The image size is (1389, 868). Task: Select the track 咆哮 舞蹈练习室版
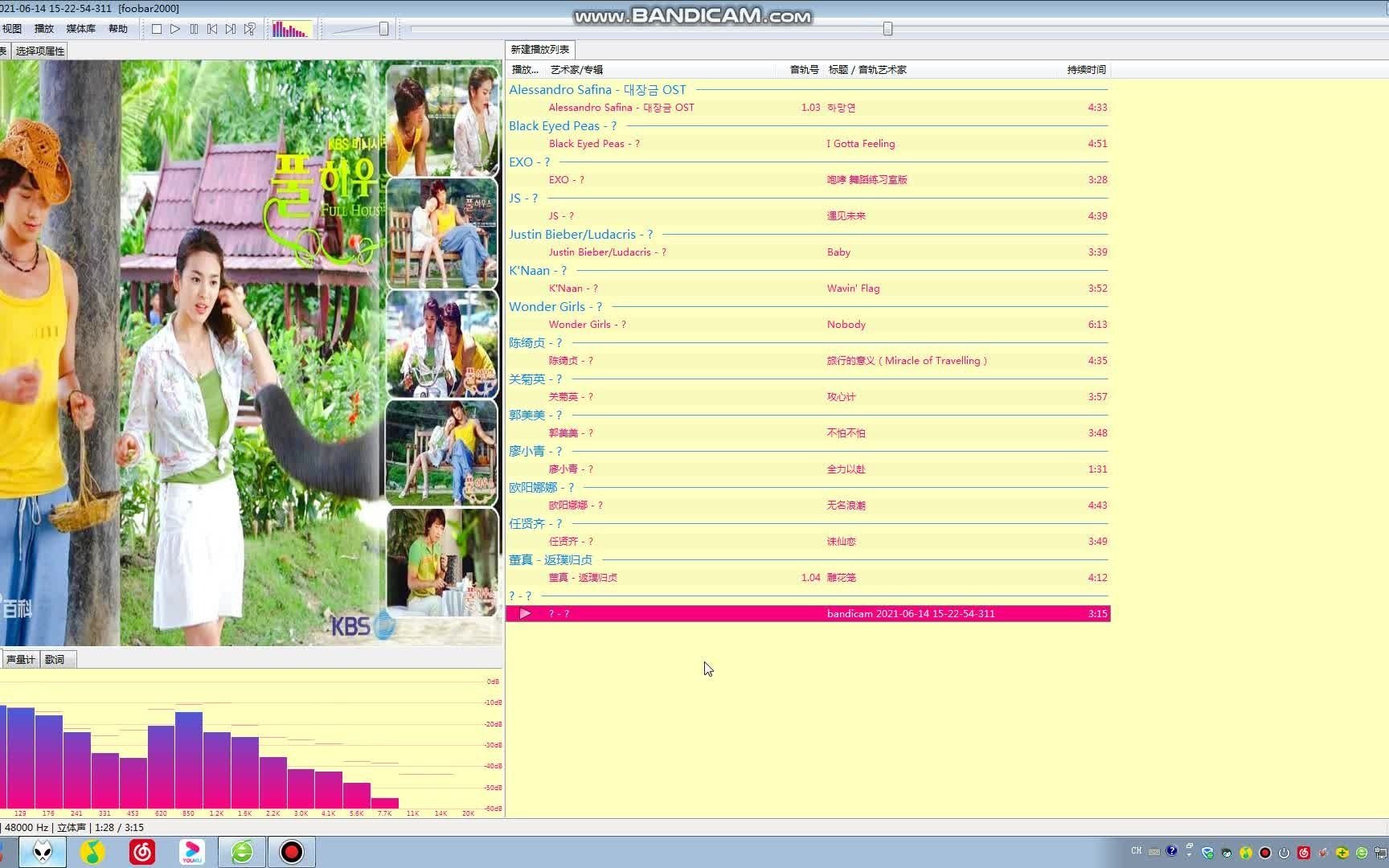tap(808, 180)
